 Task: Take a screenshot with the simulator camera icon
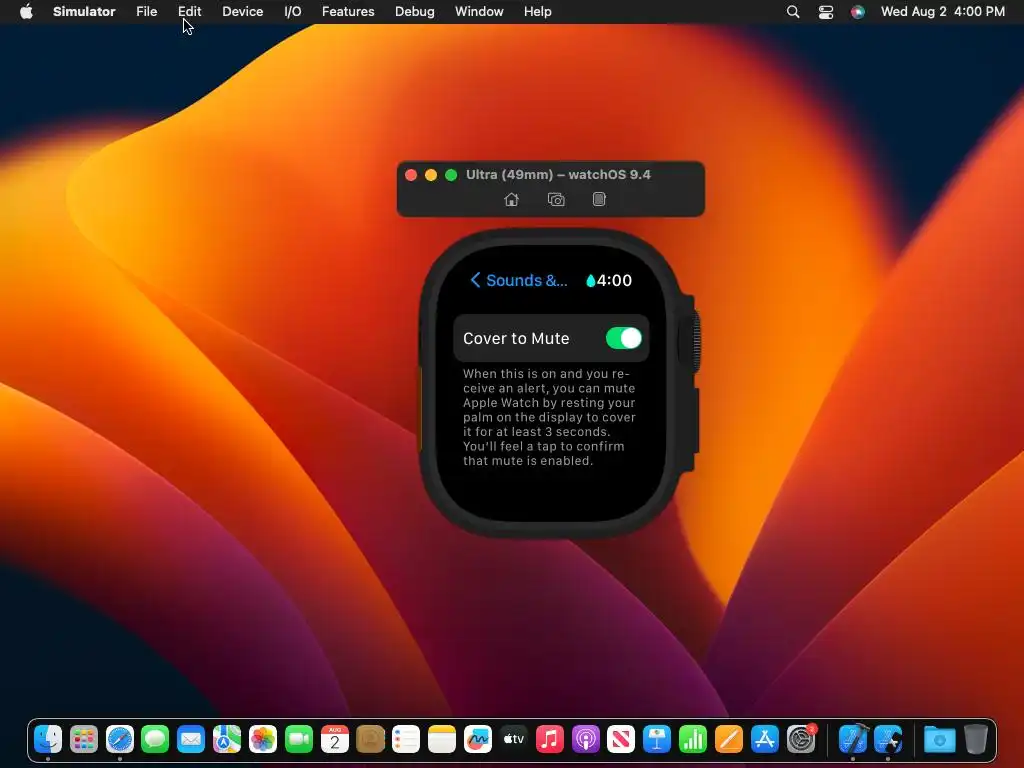(x=556, y=199)
